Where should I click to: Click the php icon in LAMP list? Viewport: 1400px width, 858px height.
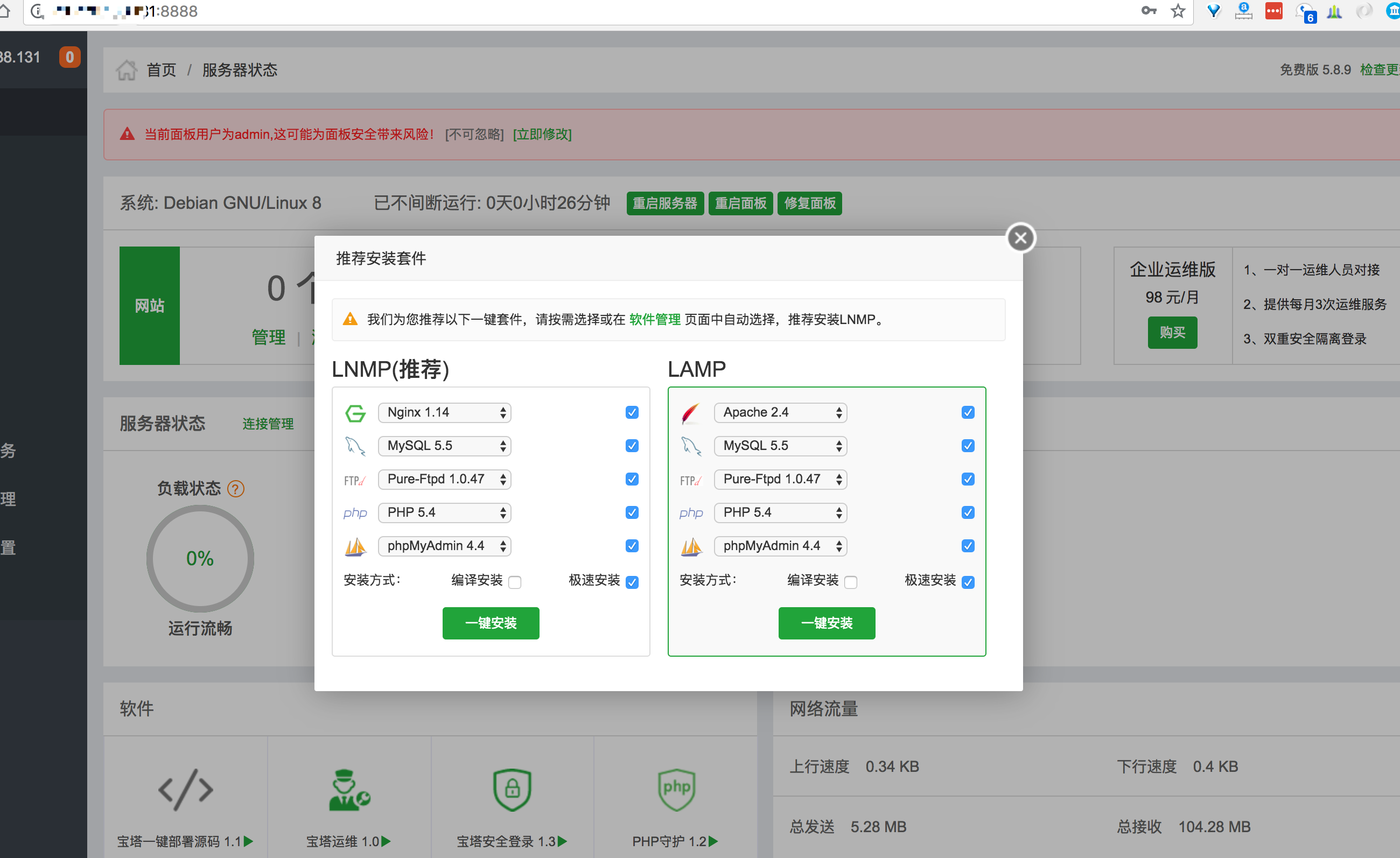click(691, 514)
